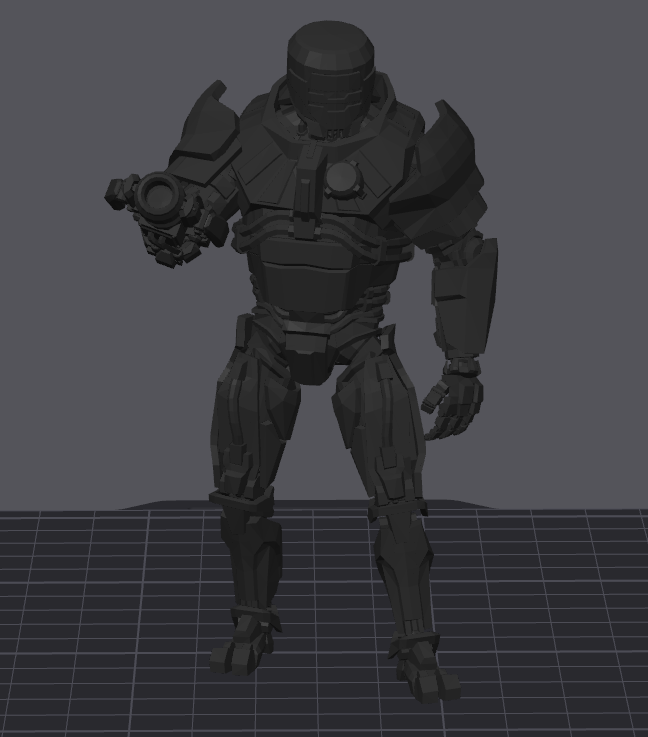Click the rectangular forearm armor plate

pos(465,299)
